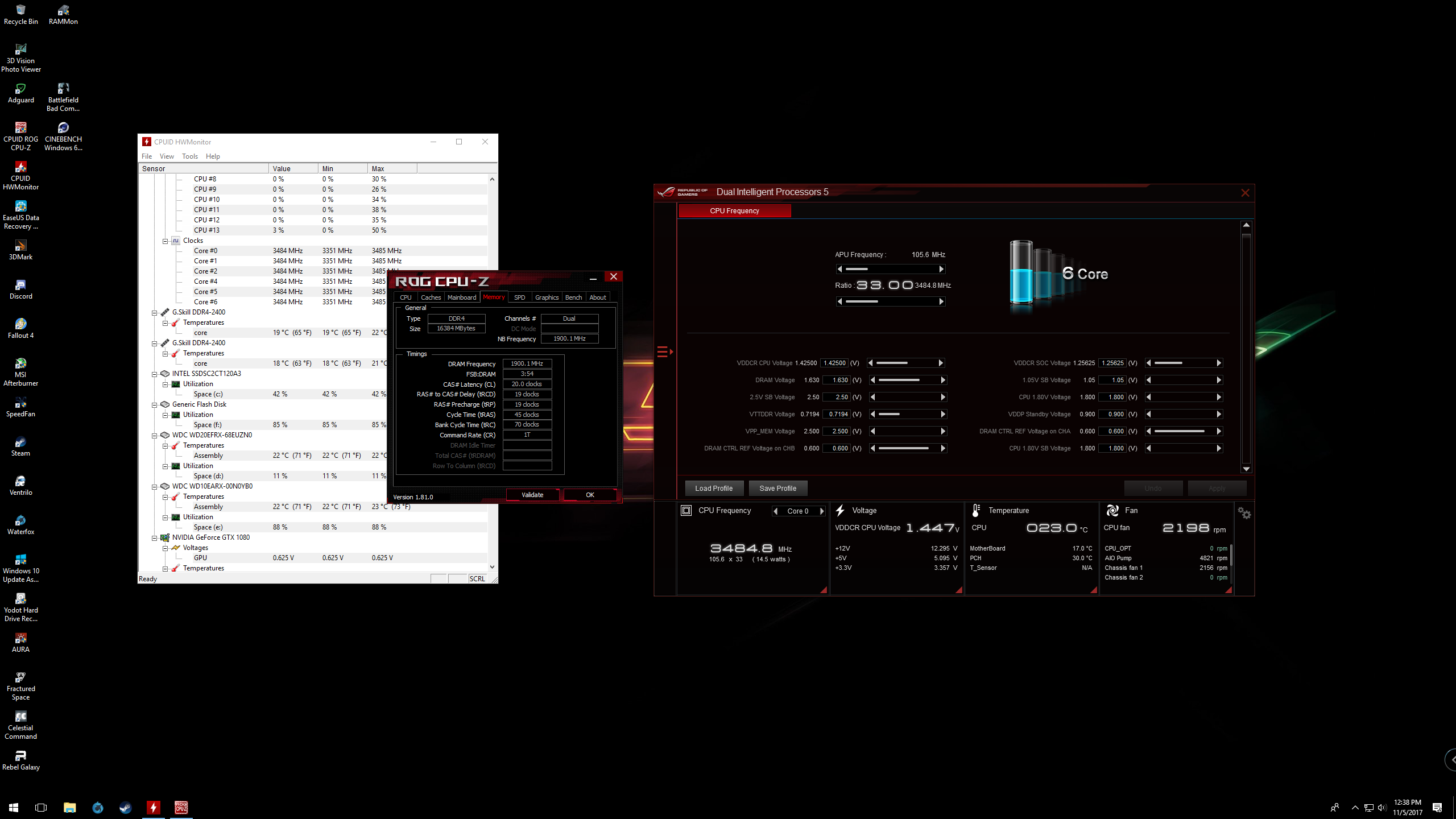Open MSI Afterburner desktop icon
Image resolution: width=1456 pixels, height=819 pixels.
pos(20,364)
